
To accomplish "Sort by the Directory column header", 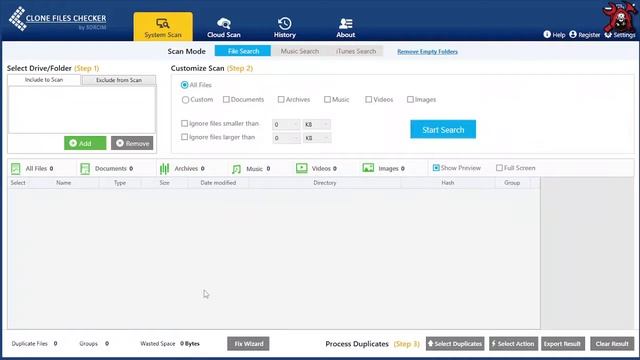I will tap(324, 183).
